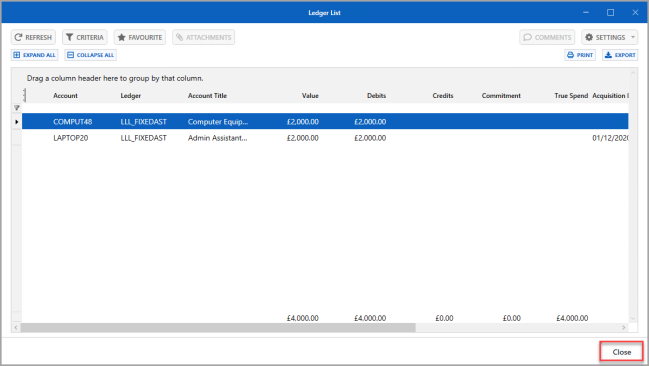Click the £2,000.00 debits cell for LAPTOP20
Screen dimensions: 649x366
tap(370, 138)
